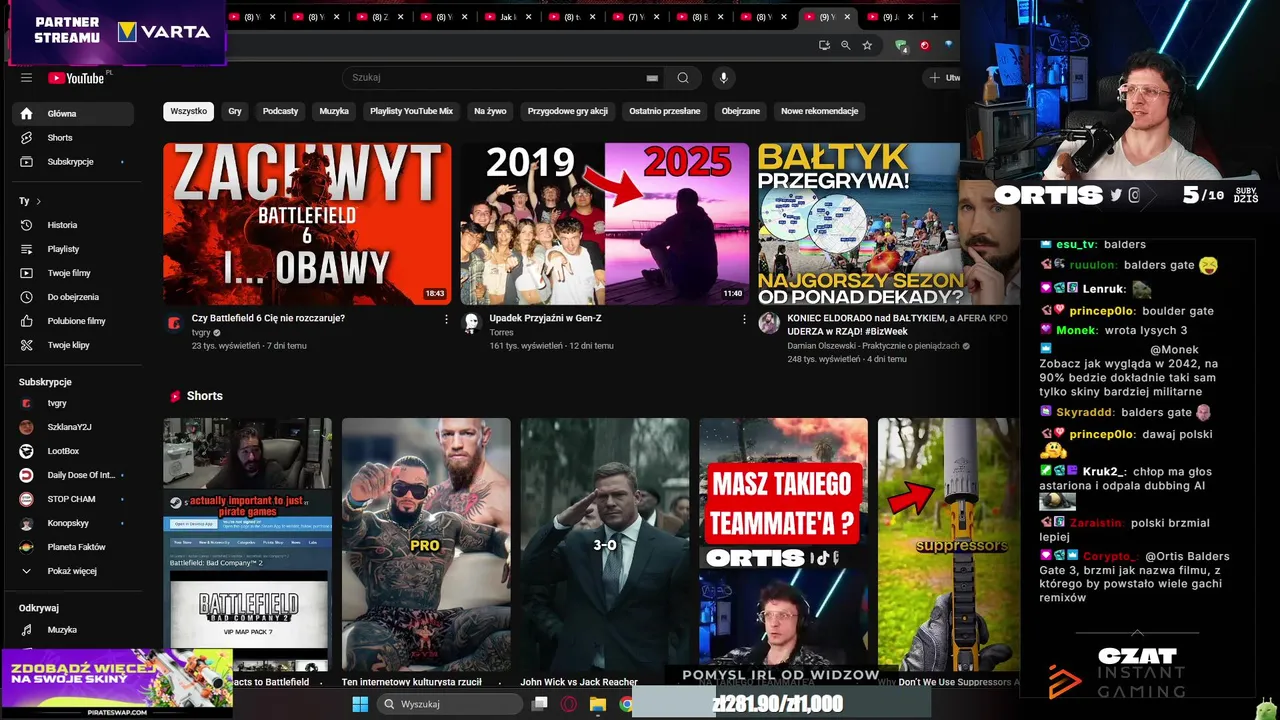The image size is (1280, 720).
Task: Click the YouTube logo
Action: pos(76,78)
